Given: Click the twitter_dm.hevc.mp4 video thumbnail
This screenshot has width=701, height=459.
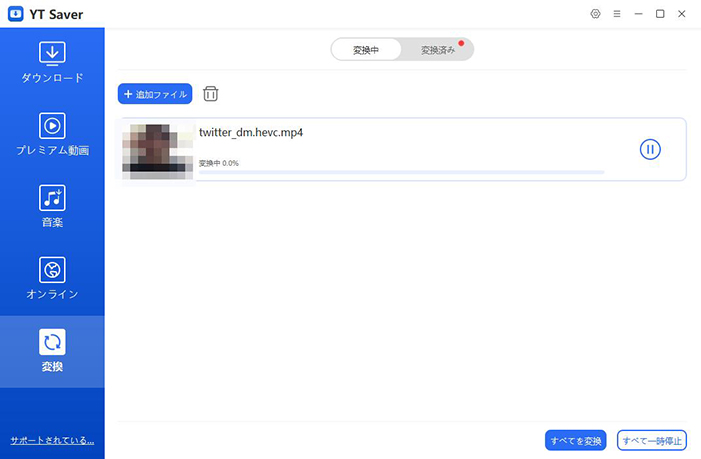Looking at the screenshot, I should point(158,152).
